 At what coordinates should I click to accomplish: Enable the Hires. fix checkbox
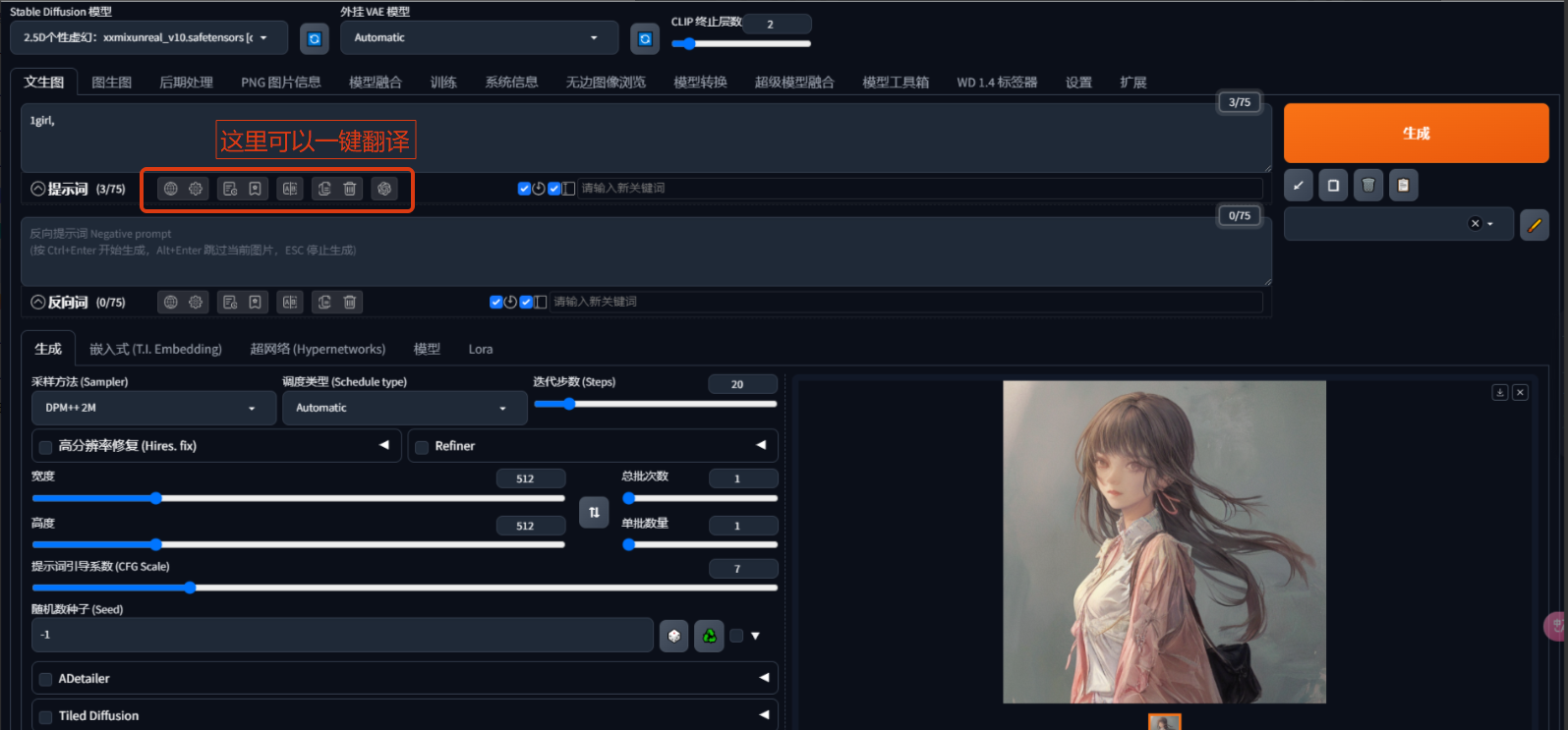[45, 447]
